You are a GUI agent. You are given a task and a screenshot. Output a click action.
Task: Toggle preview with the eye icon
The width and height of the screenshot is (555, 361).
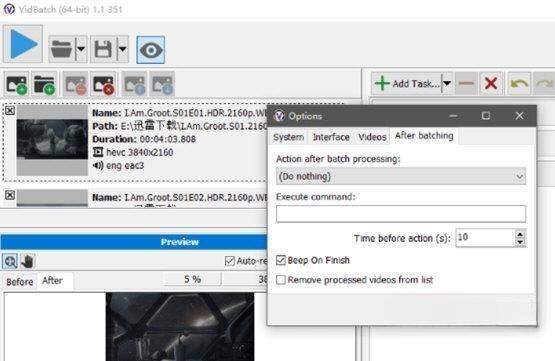[151, 50]
